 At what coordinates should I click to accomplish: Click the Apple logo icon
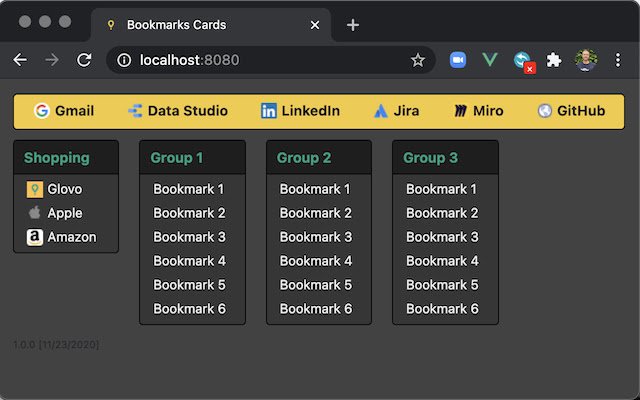35,213
